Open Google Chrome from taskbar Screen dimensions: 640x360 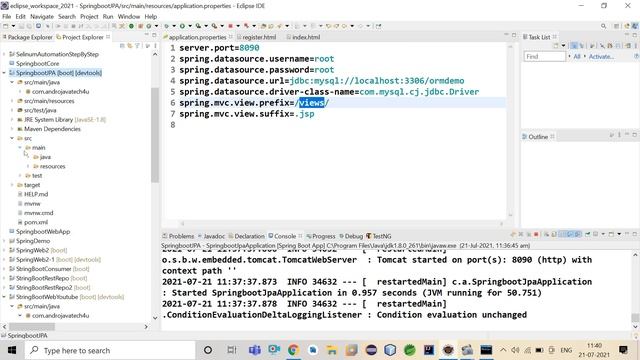pos(293,350)
